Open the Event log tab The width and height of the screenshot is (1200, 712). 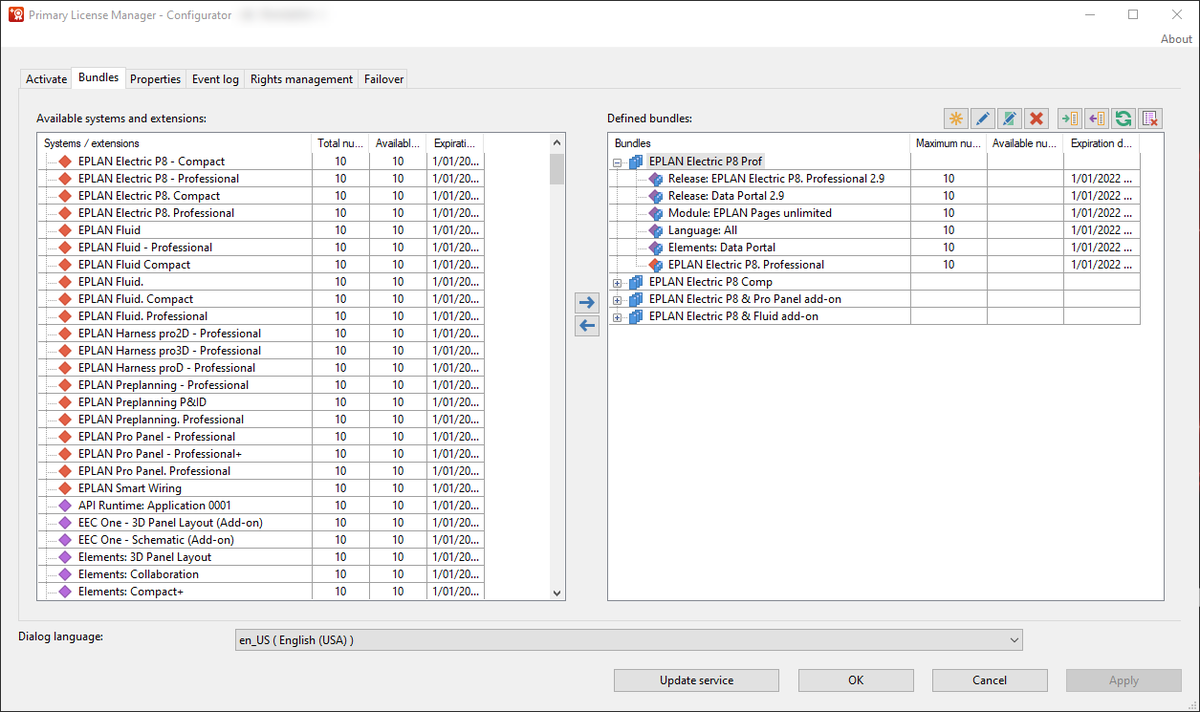215,79
